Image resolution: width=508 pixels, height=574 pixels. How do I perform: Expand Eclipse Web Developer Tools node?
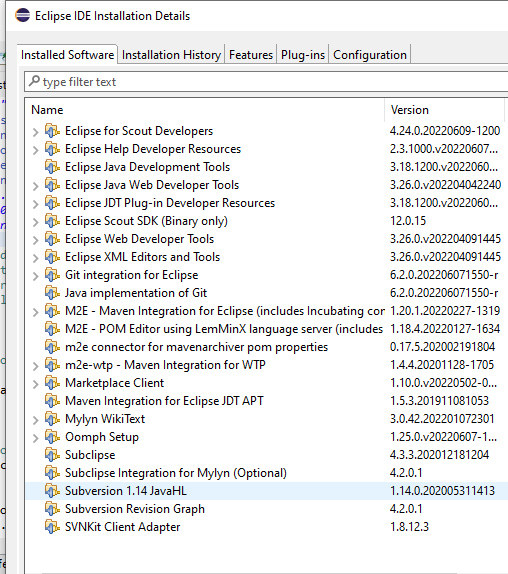[x=36, y=240]
